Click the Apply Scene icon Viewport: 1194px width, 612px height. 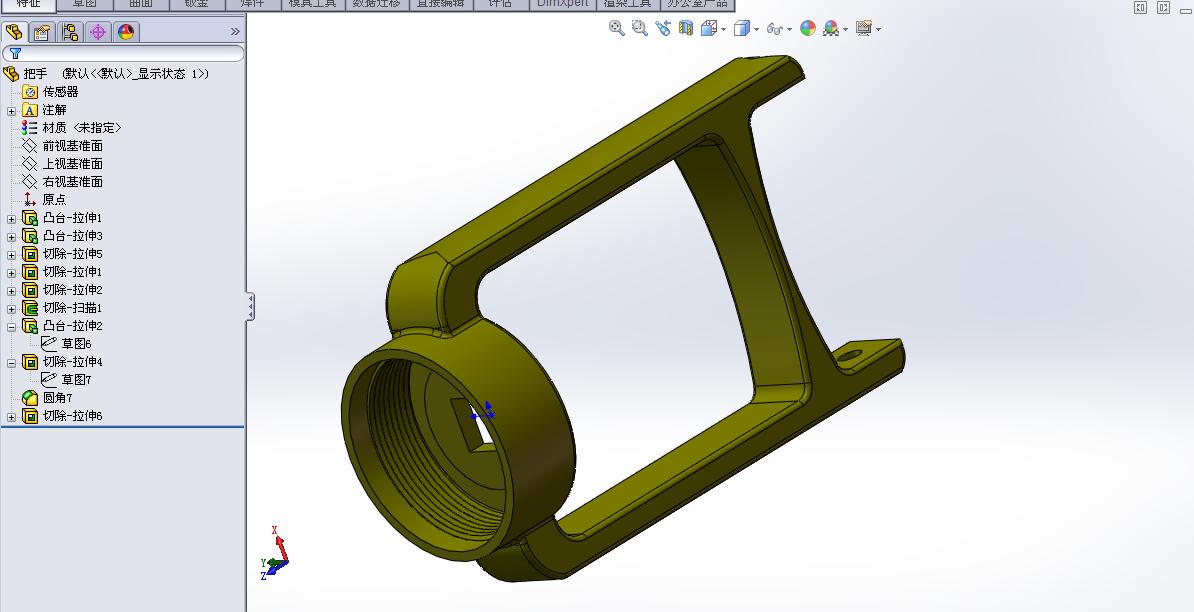(x=831, y=28)
